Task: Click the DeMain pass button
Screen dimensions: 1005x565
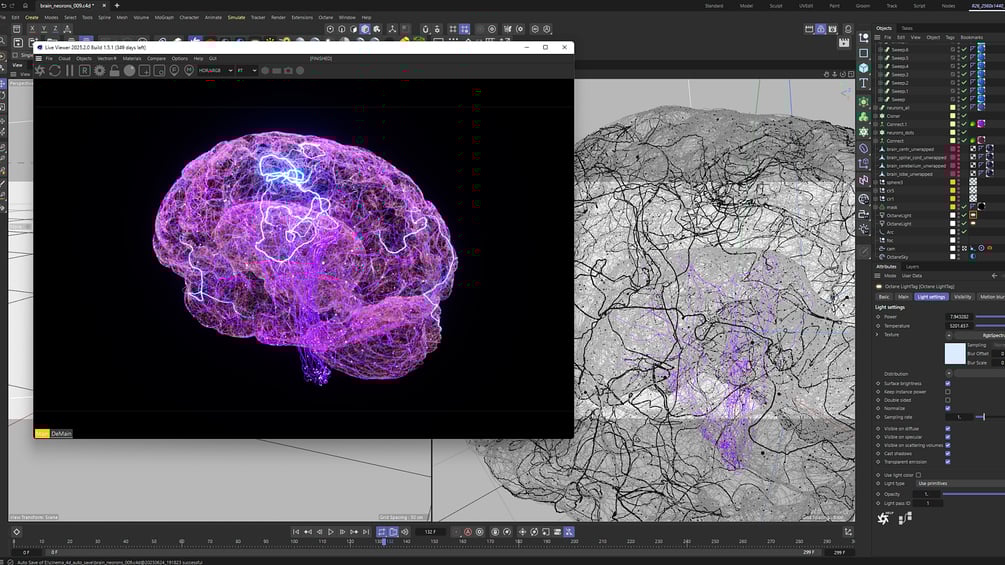Action: click(x=62, y=434)
